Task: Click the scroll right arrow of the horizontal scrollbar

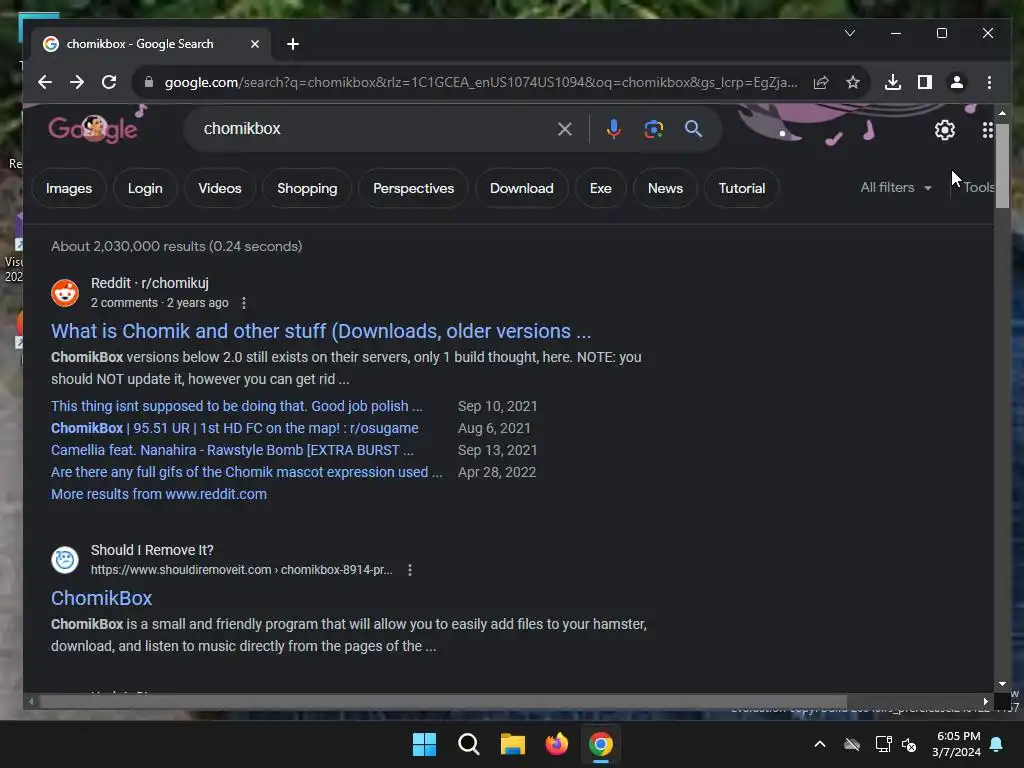Action: point(985,701)
